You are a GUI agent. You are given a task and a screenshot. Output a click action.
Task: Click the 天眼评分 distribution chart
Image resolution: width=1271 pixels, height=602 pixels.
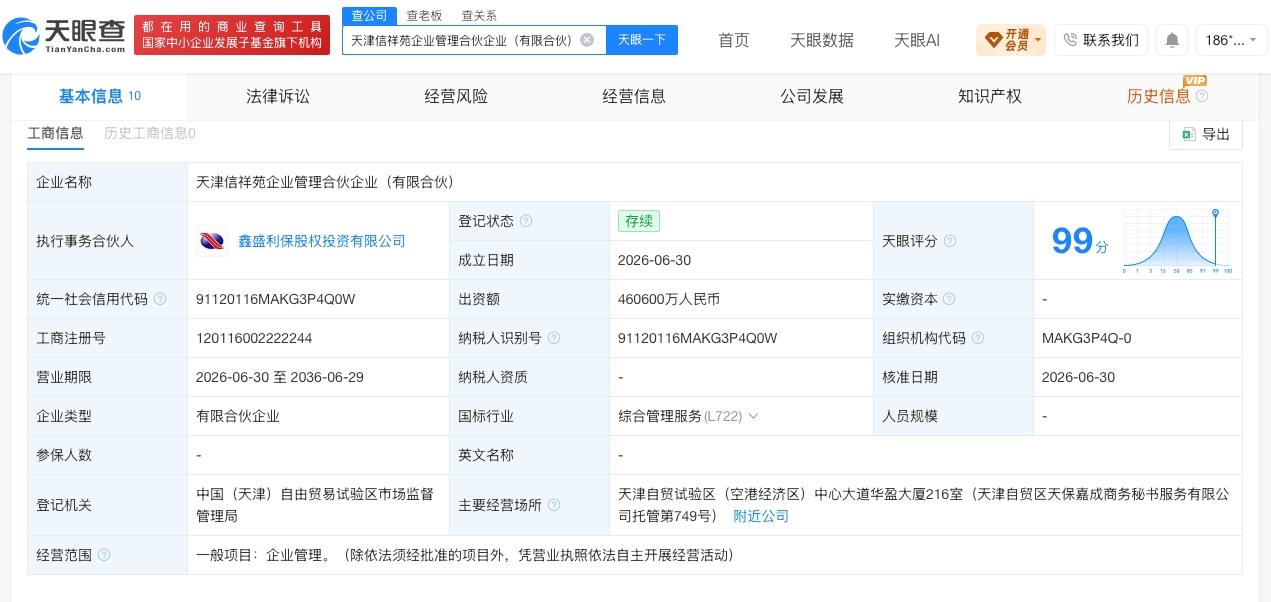(1177, 241)
